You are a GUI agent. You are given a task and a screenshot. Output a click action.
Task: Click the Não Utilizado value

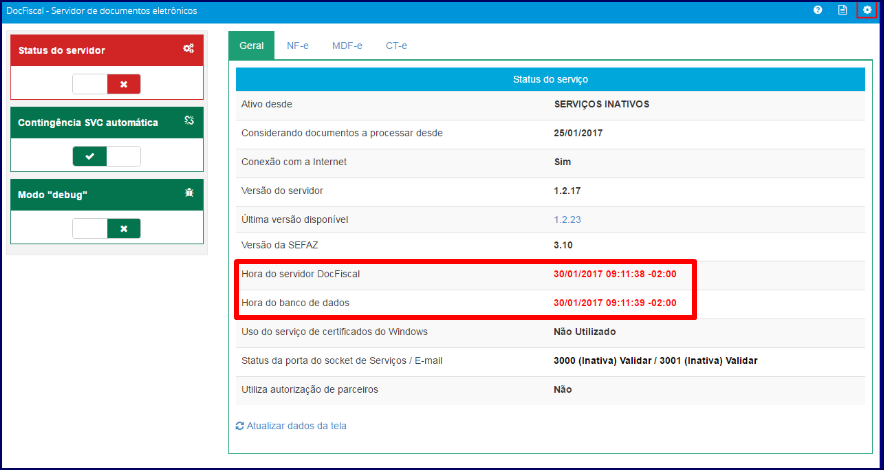pyautogui.click(x=585, y=331)
